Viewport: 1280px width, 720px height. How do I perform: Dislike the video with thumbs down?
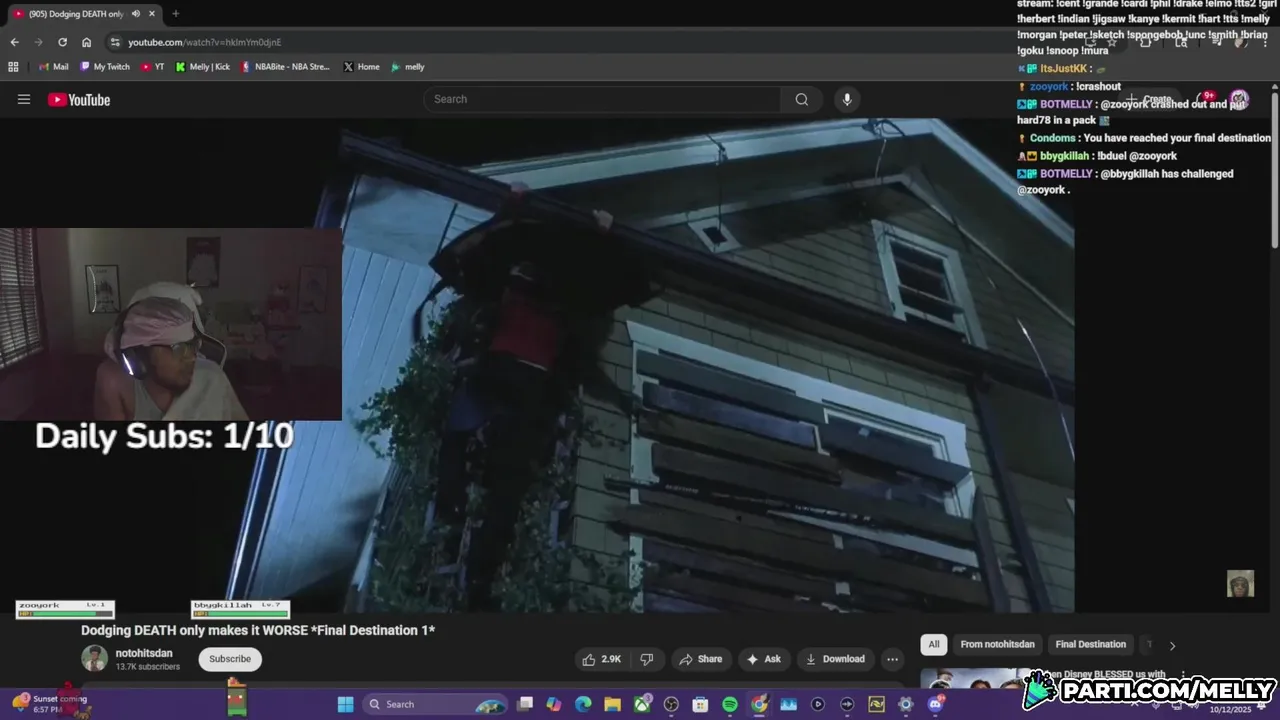[647, 659]
